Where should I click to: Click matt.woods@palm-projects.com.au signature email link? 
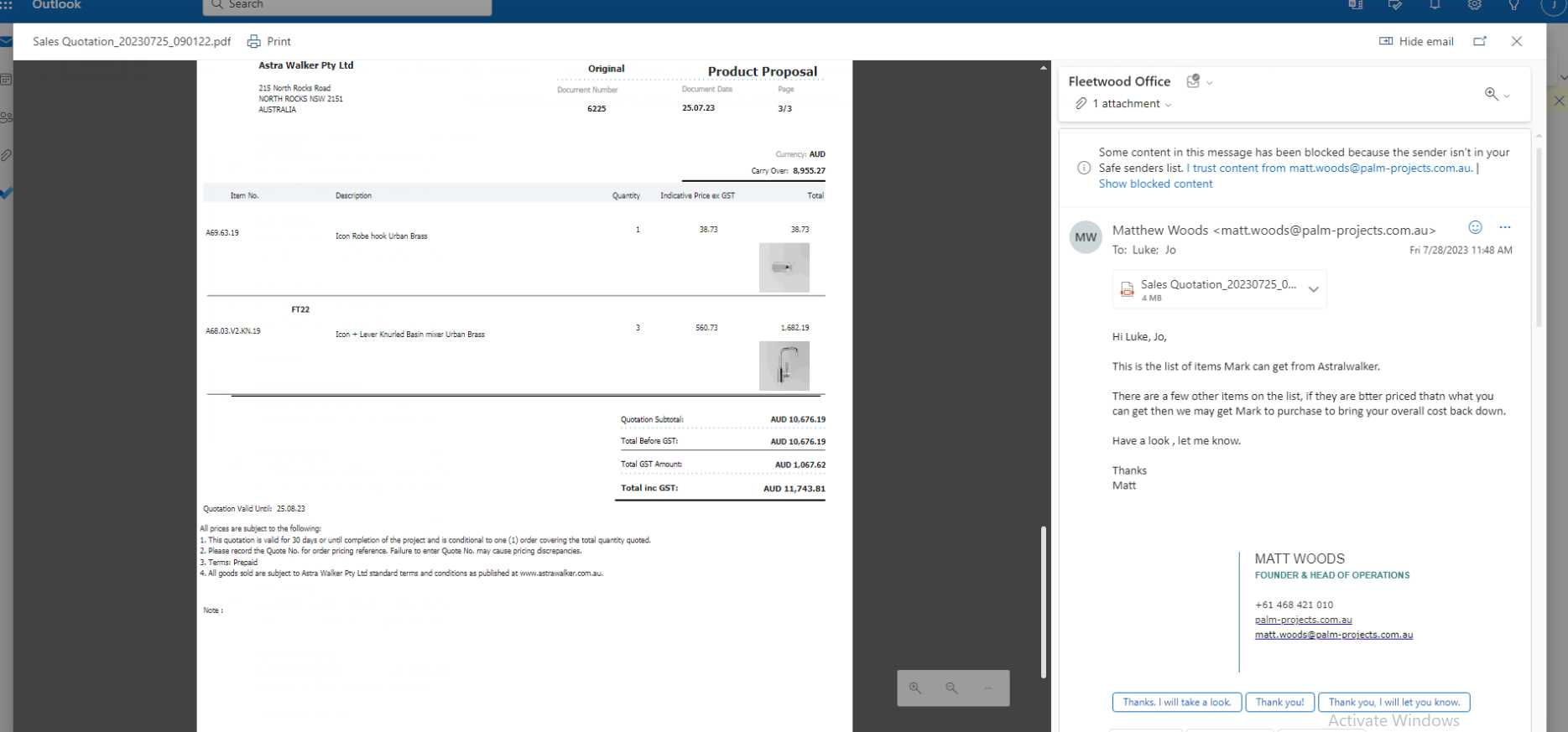click(1334, 635)
